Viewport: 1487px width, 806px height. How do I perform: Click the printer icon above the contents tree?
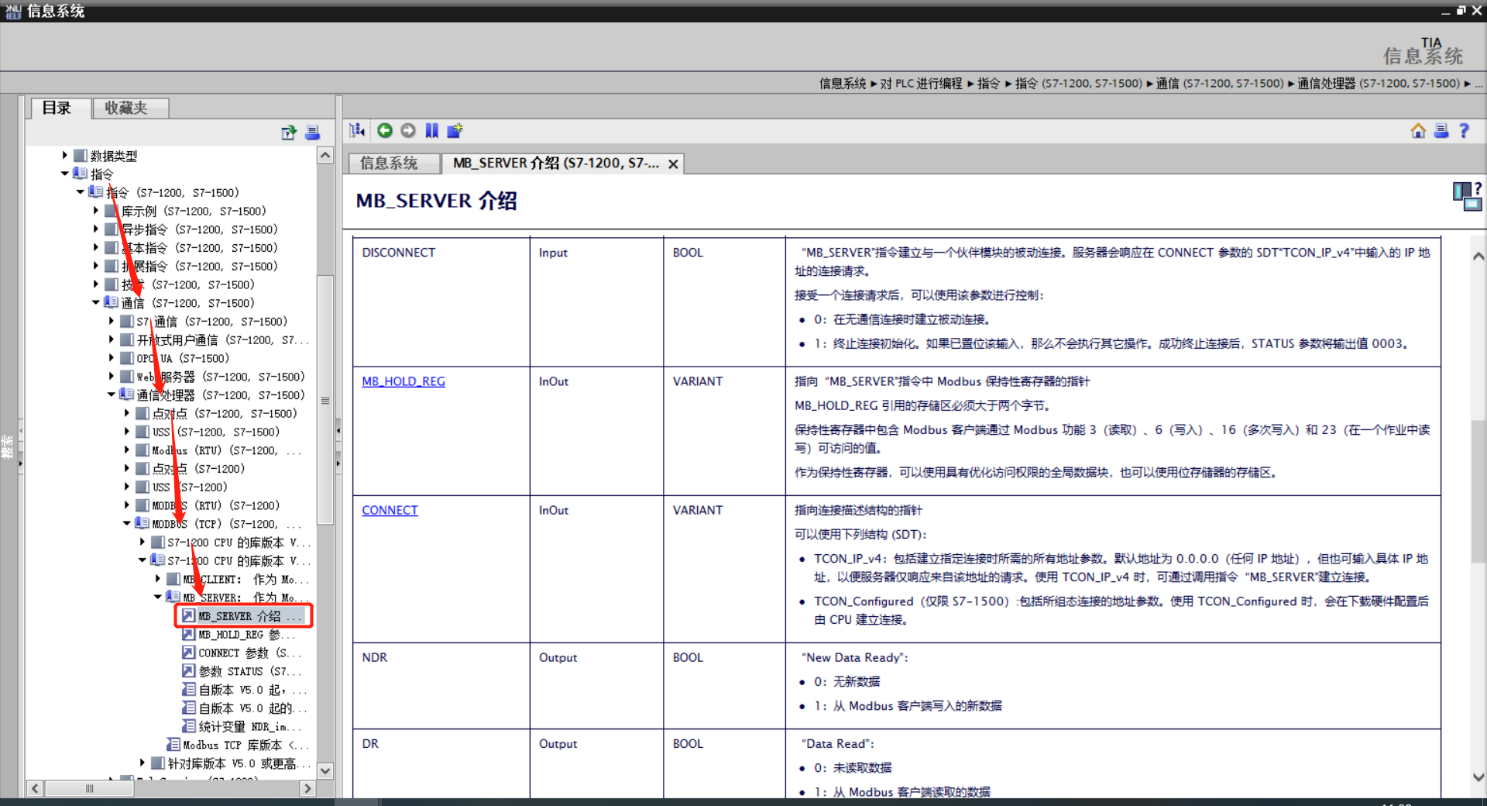click(x=312, y=132)
